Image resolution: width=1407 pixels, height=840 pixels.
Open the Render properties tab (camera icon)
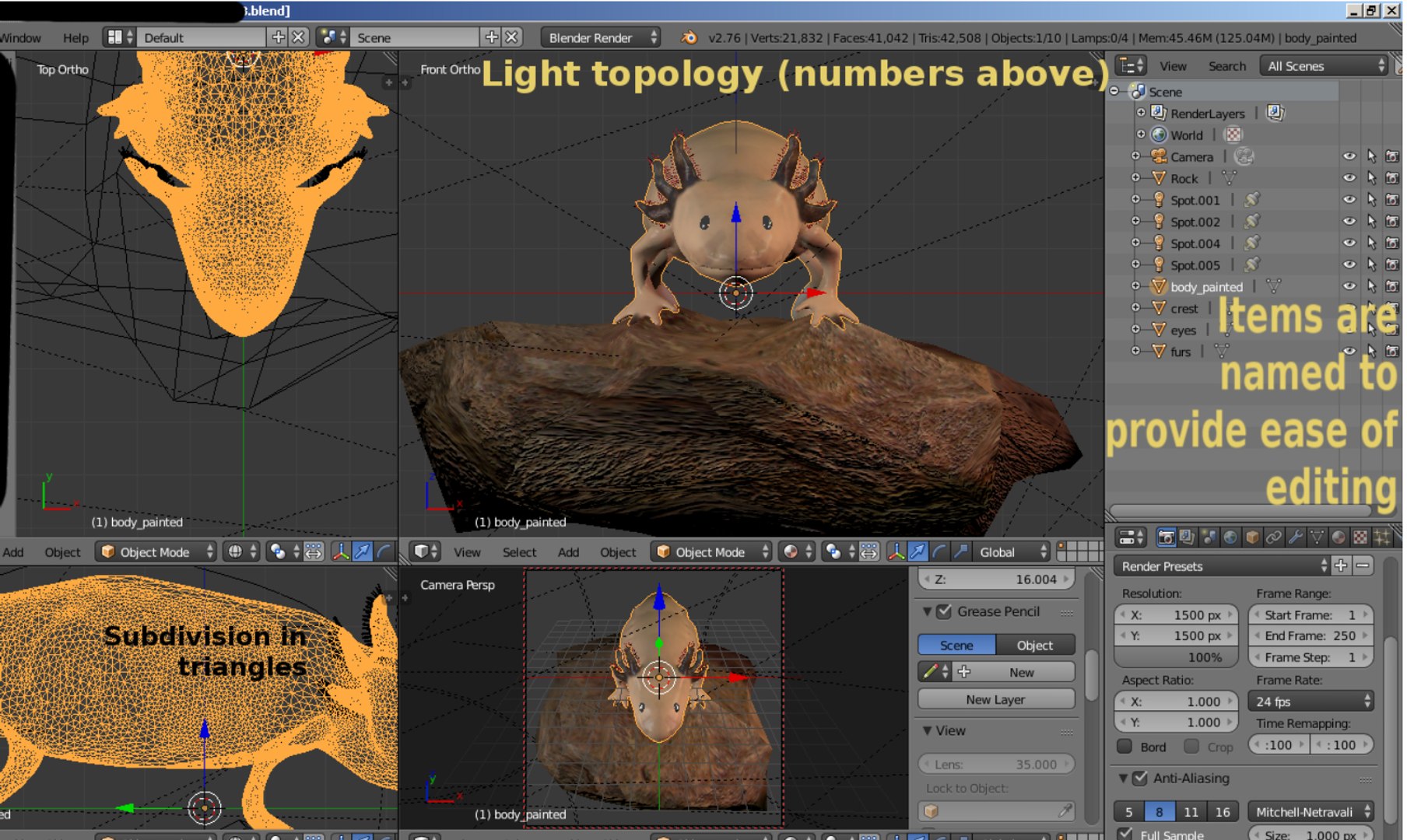click(x=1165, y=537)
